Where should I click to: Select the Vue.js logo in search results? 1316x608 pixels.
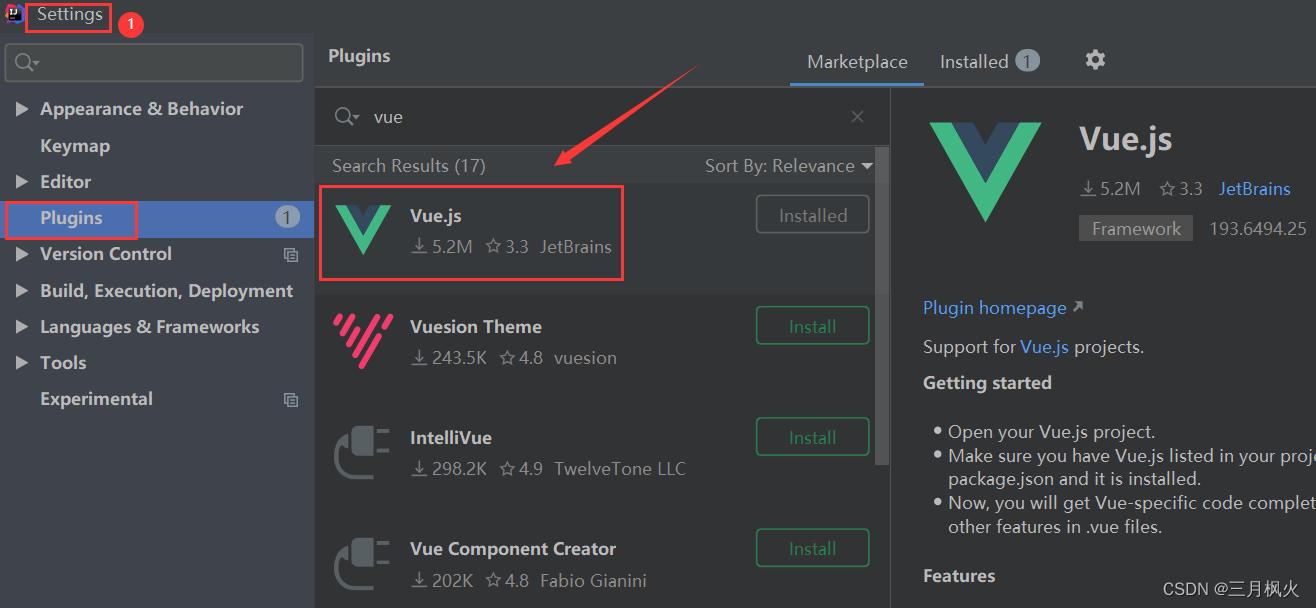tap(363, 230)
